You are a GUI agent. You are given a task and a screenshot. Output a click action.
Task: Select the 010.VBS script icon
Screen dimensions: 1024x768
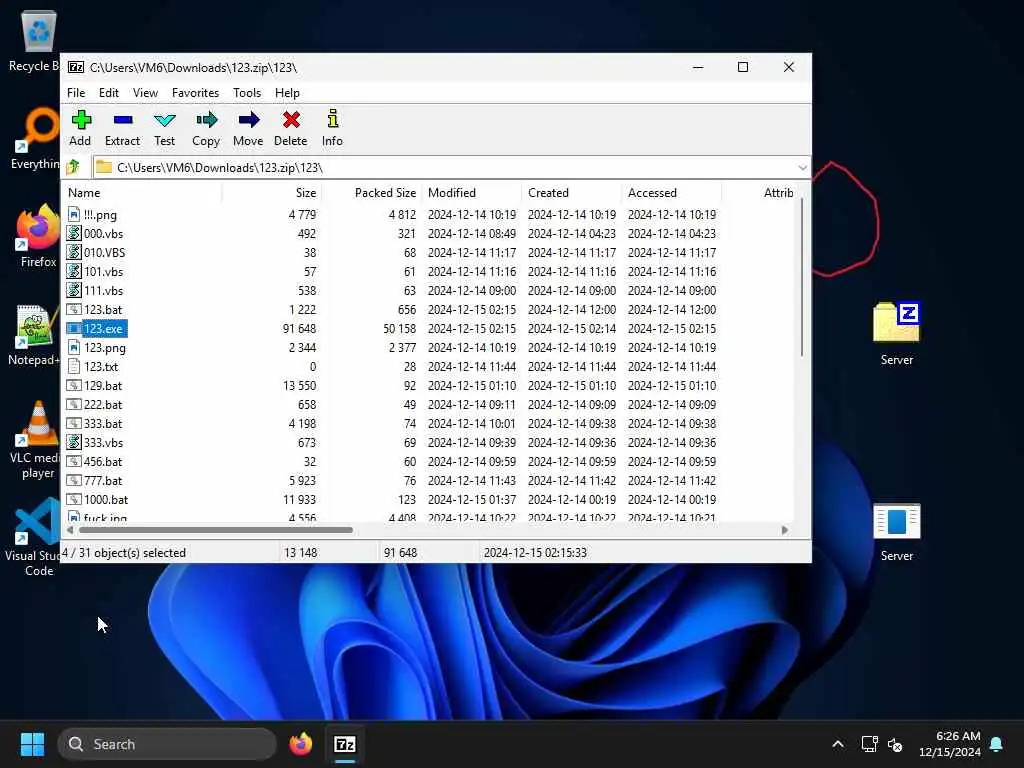click(74, 252)
